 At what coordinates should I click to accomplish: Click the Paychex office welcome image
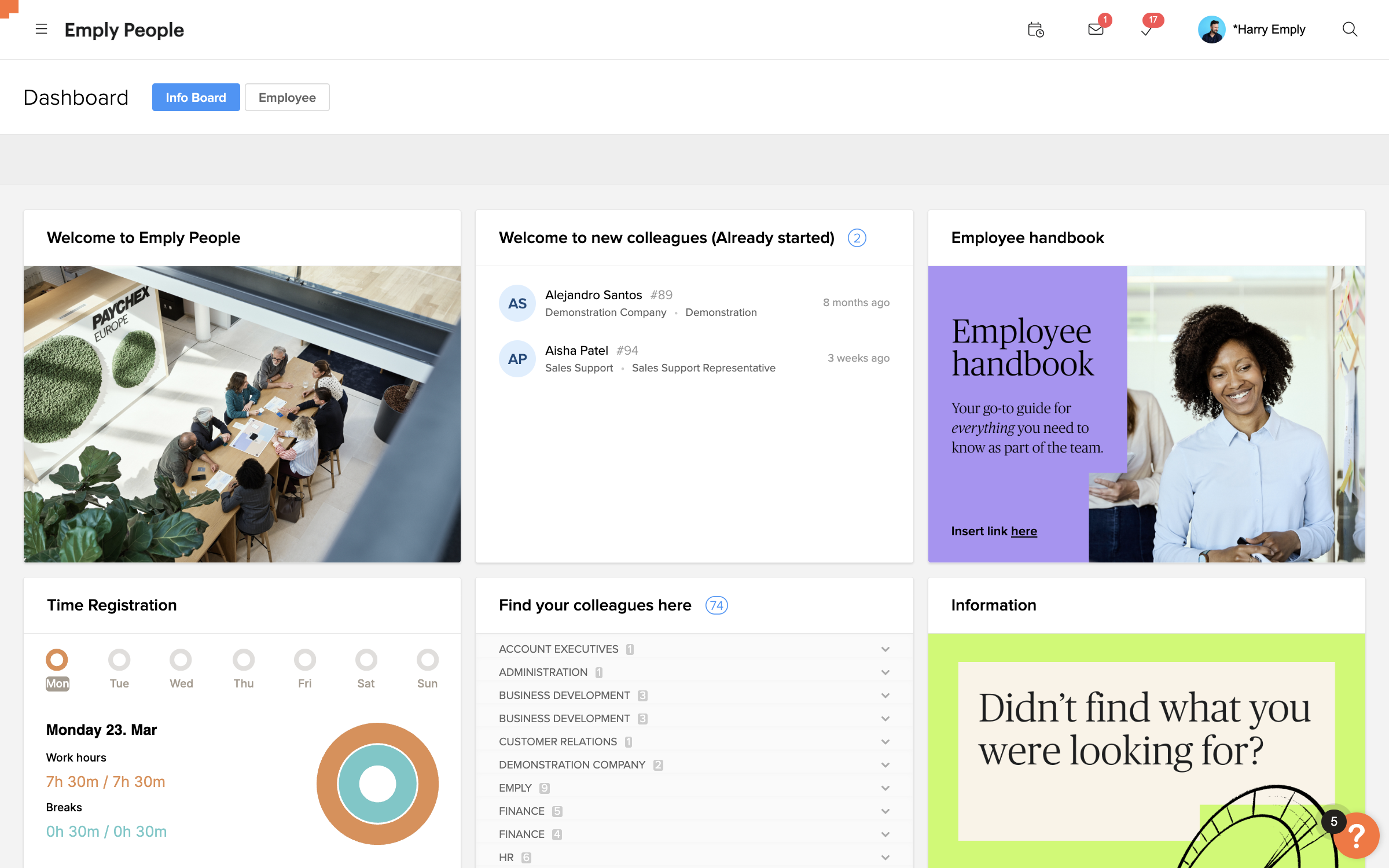242,414
